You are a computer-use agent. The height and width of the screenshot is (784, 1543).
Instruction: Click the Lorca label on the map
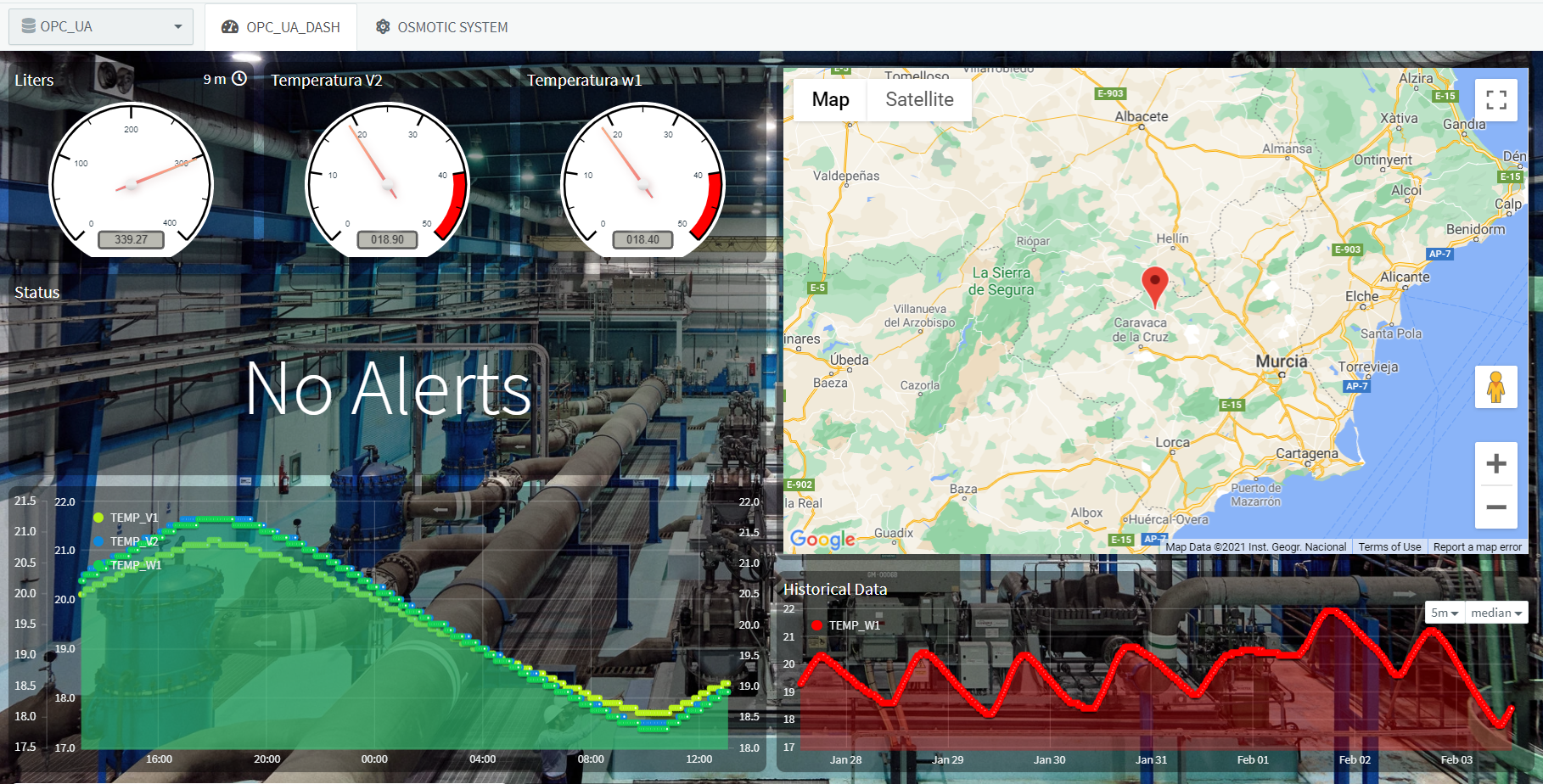1172,442
